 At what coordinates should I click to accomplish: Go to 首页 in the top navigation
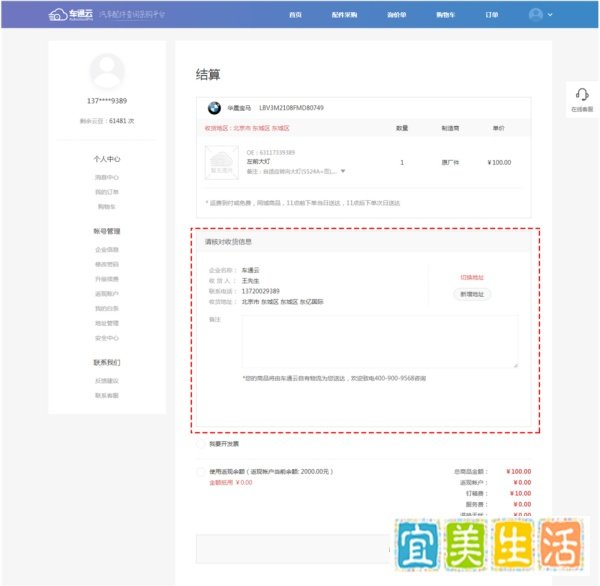295,15
